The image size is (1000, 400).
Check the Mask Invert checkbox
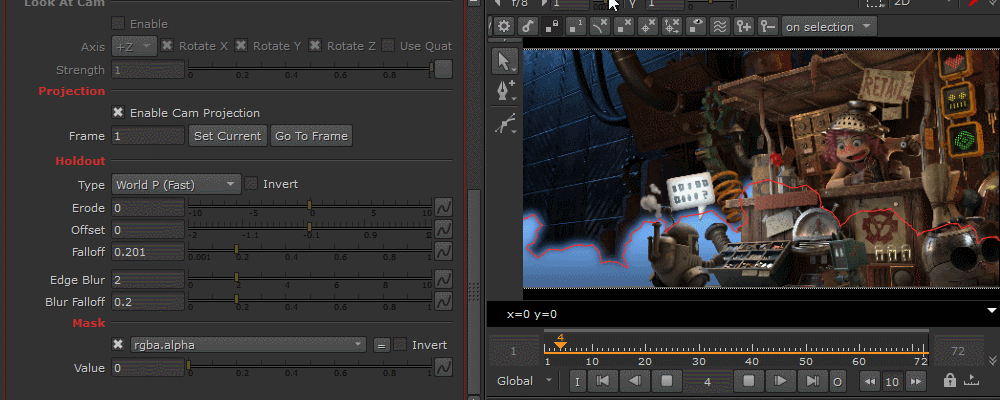coord(400,344)
